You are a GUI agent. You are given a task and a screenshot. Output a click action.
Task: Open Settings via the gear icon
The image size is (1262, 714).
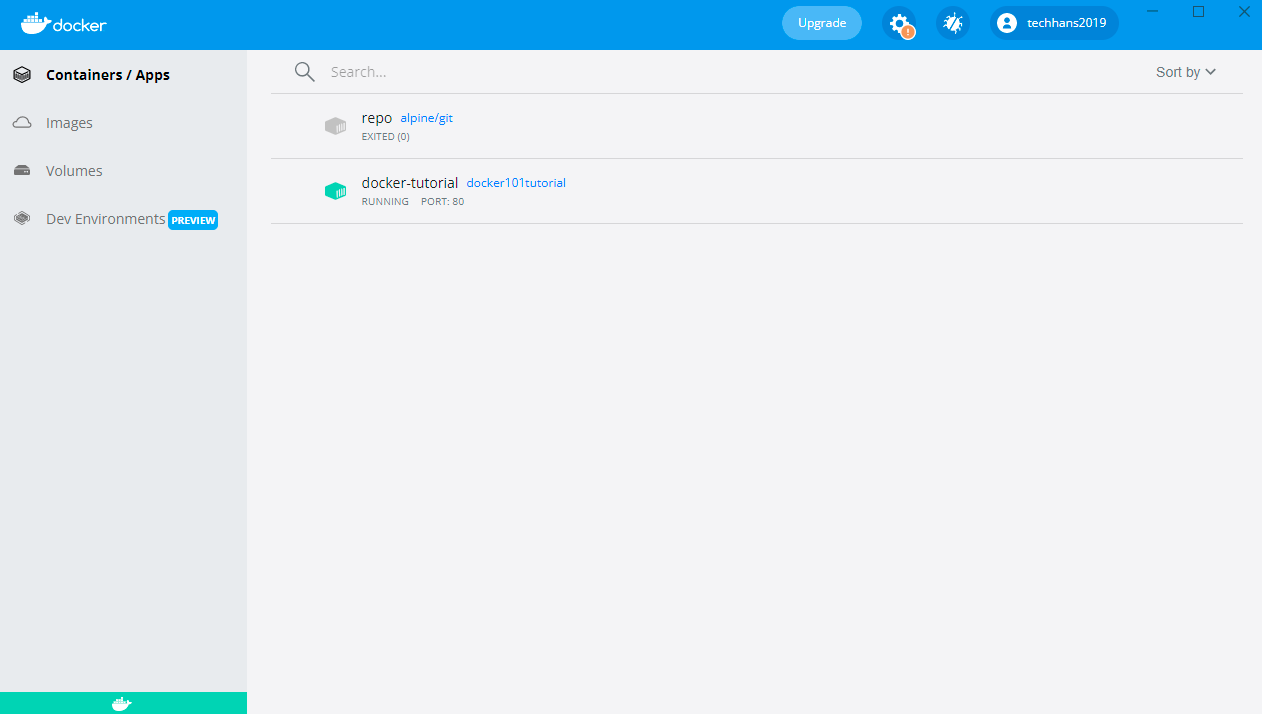pos(899,23)
